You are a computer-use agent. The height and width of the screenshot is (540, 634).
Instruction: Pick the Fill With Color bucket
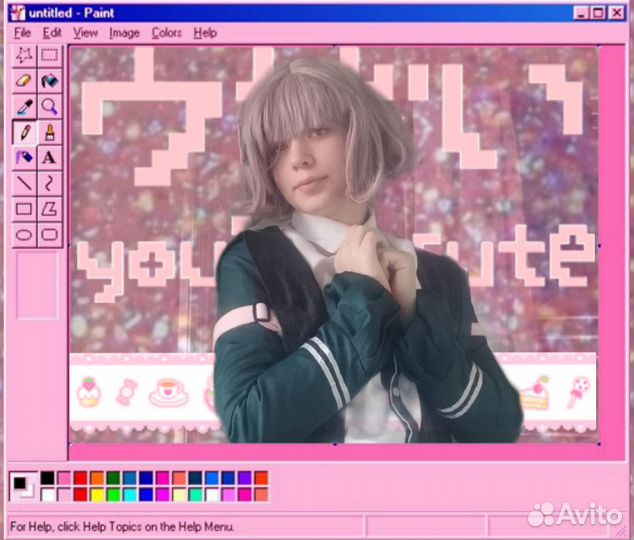point(49,81)
